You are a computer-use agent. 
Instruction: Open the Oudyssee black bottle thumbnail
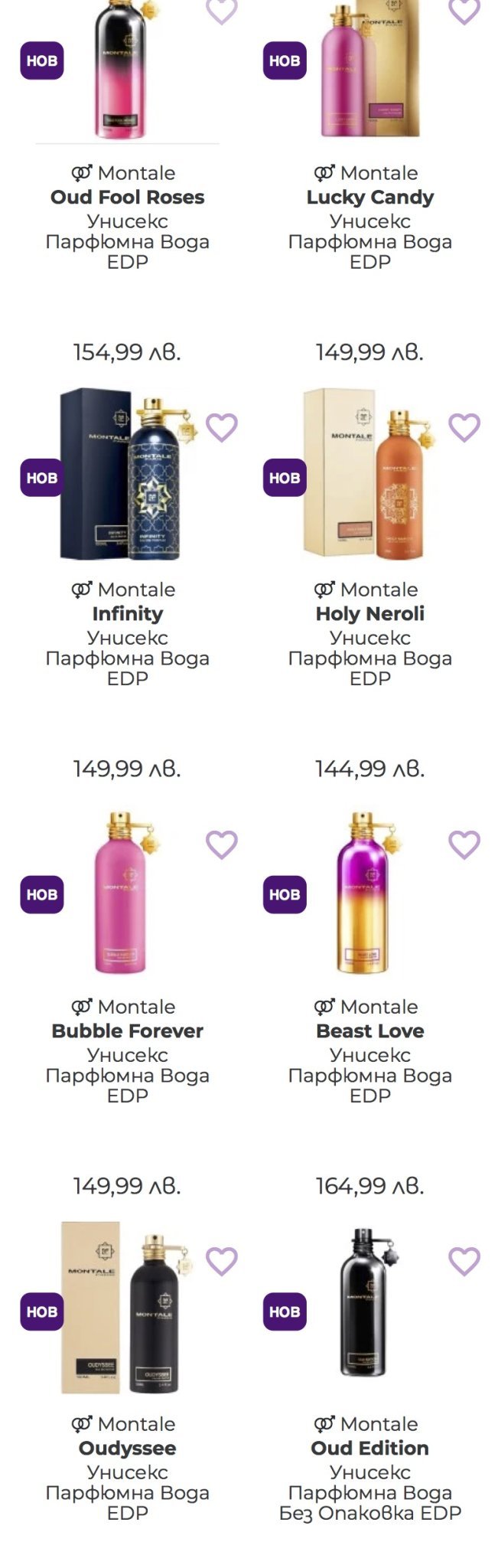tap(155, 1312)
